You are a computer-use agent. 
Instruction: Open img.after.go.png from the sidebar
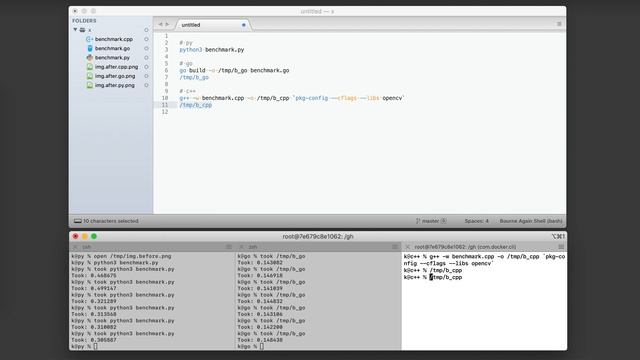115,76
